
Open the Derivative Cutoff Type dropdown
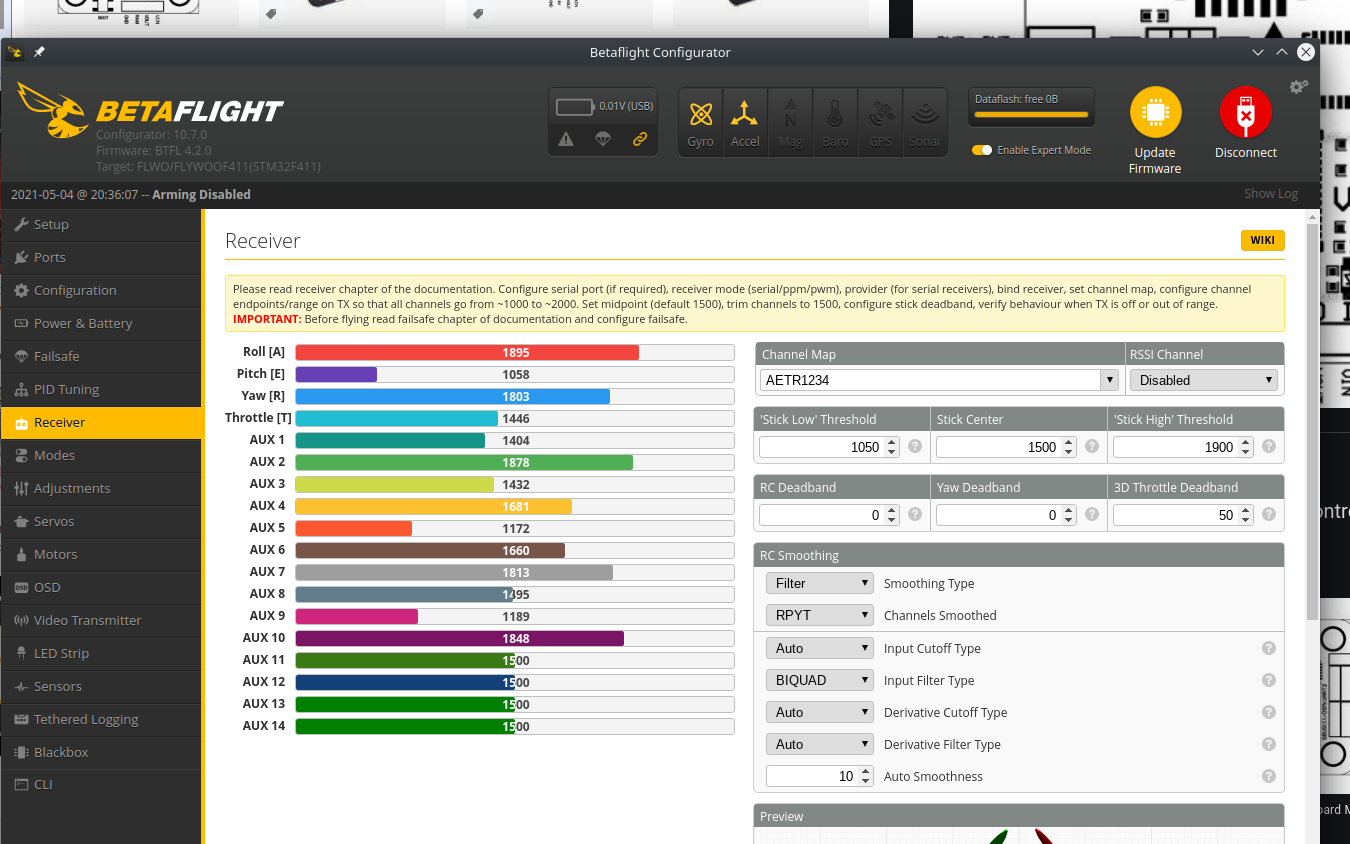(x=820, y=712)
